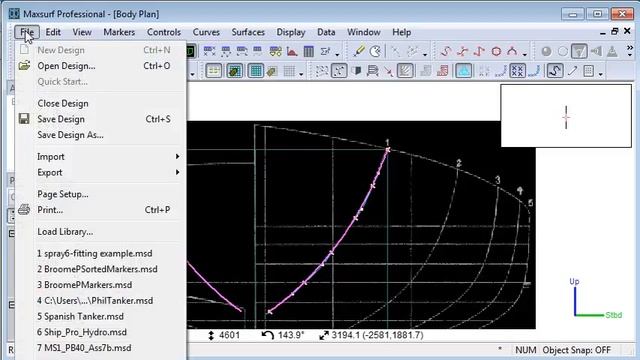The image size is (640, 360).
Task: Click the overview thumbnail with red crosshair
Action: click(566, 116)
